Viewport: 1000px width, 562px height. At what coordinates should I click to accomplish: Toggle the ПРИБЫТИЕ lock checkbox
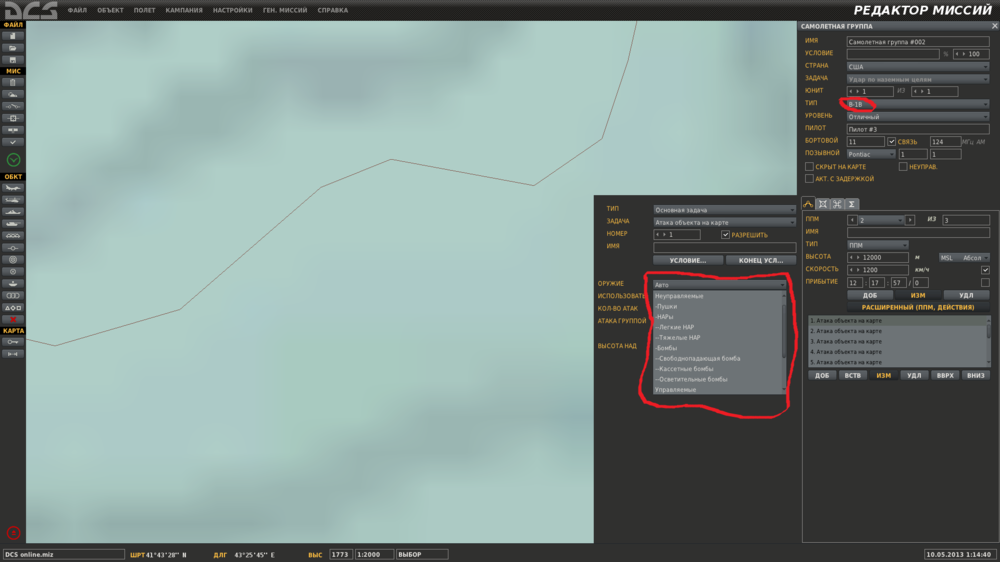(985, 283)
